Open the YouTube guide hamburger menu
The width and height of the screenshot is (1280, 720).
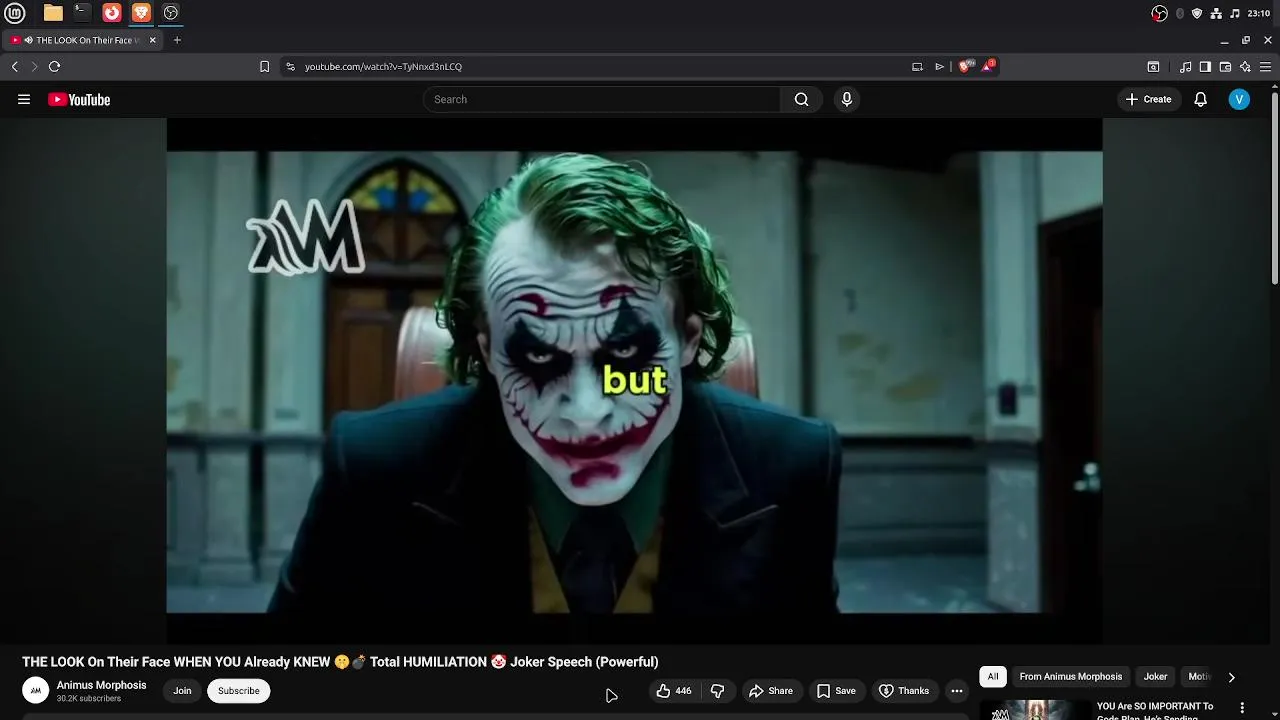(x=24, y=99)
